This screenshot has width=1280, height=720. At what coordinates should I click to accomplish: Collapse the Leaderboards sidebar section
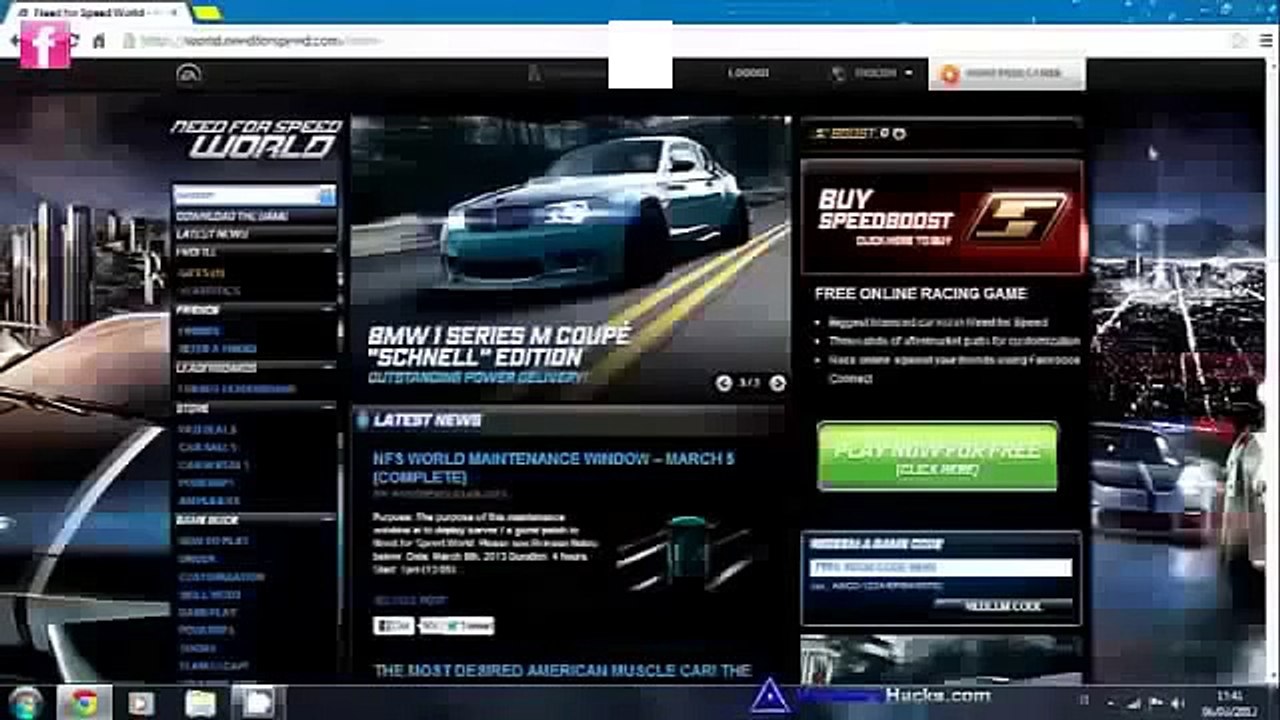pos(328,368)
